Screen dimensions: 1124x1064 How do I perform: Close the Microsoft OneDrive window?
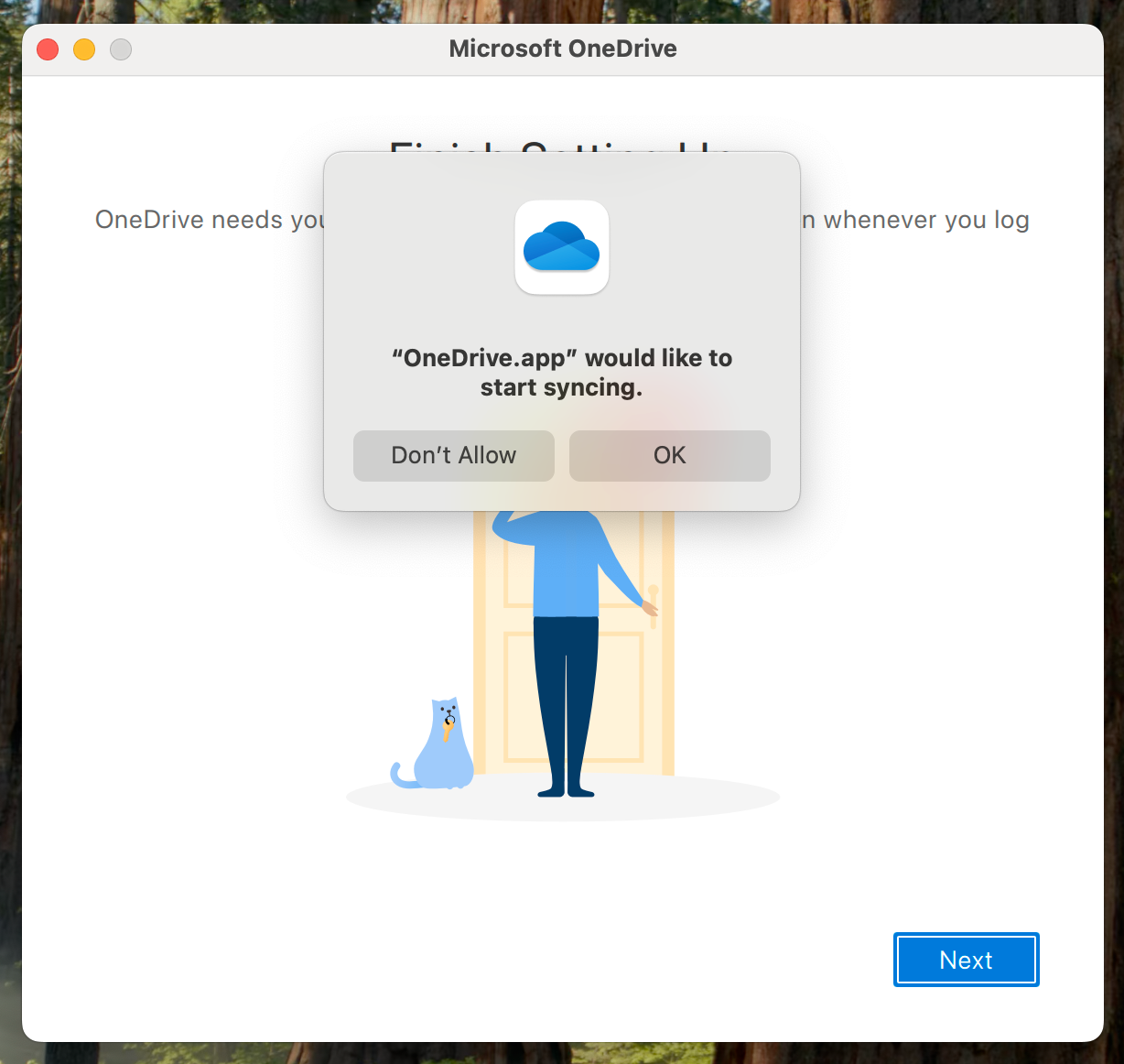(48, 49)
